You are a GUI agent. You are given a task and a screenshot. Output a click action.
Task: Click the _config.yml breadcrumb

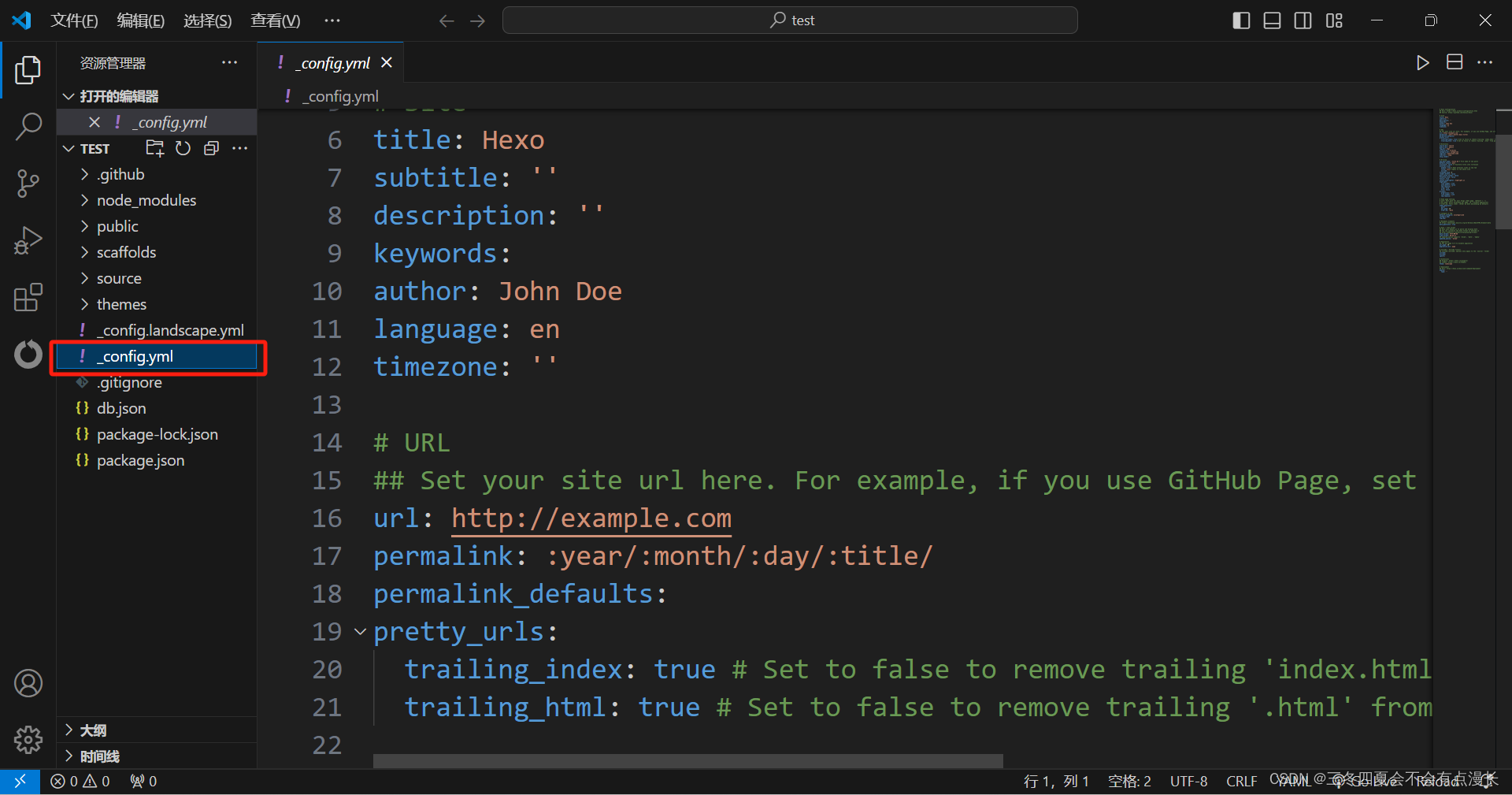coord(342,96)
